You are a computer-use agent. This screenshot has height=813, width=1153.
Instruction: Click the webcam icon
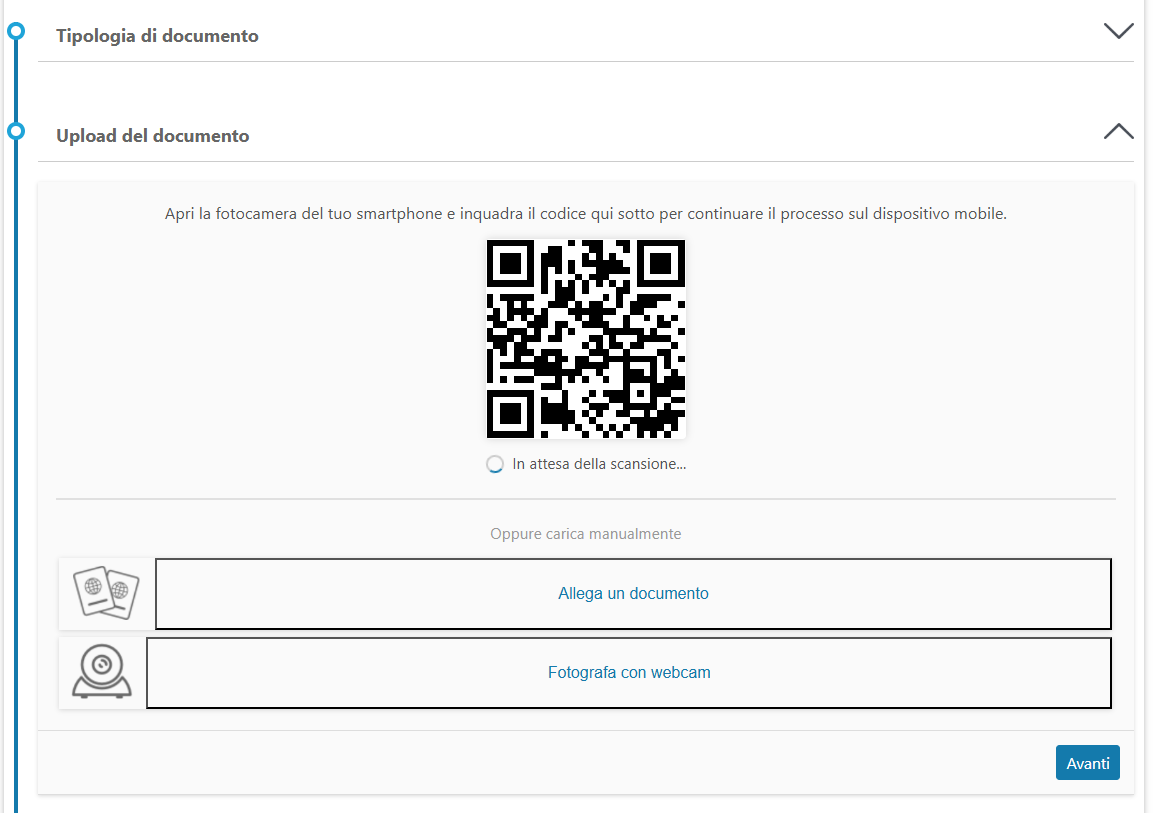pyautogui.click(x=101, y=671)
